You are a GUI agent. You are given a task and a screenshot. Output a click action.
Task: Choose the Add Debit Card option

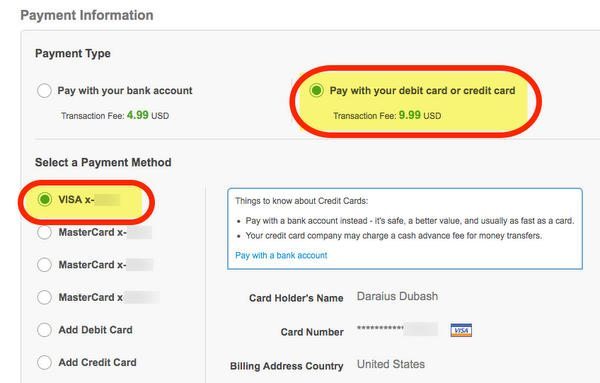tap(44, 330)
